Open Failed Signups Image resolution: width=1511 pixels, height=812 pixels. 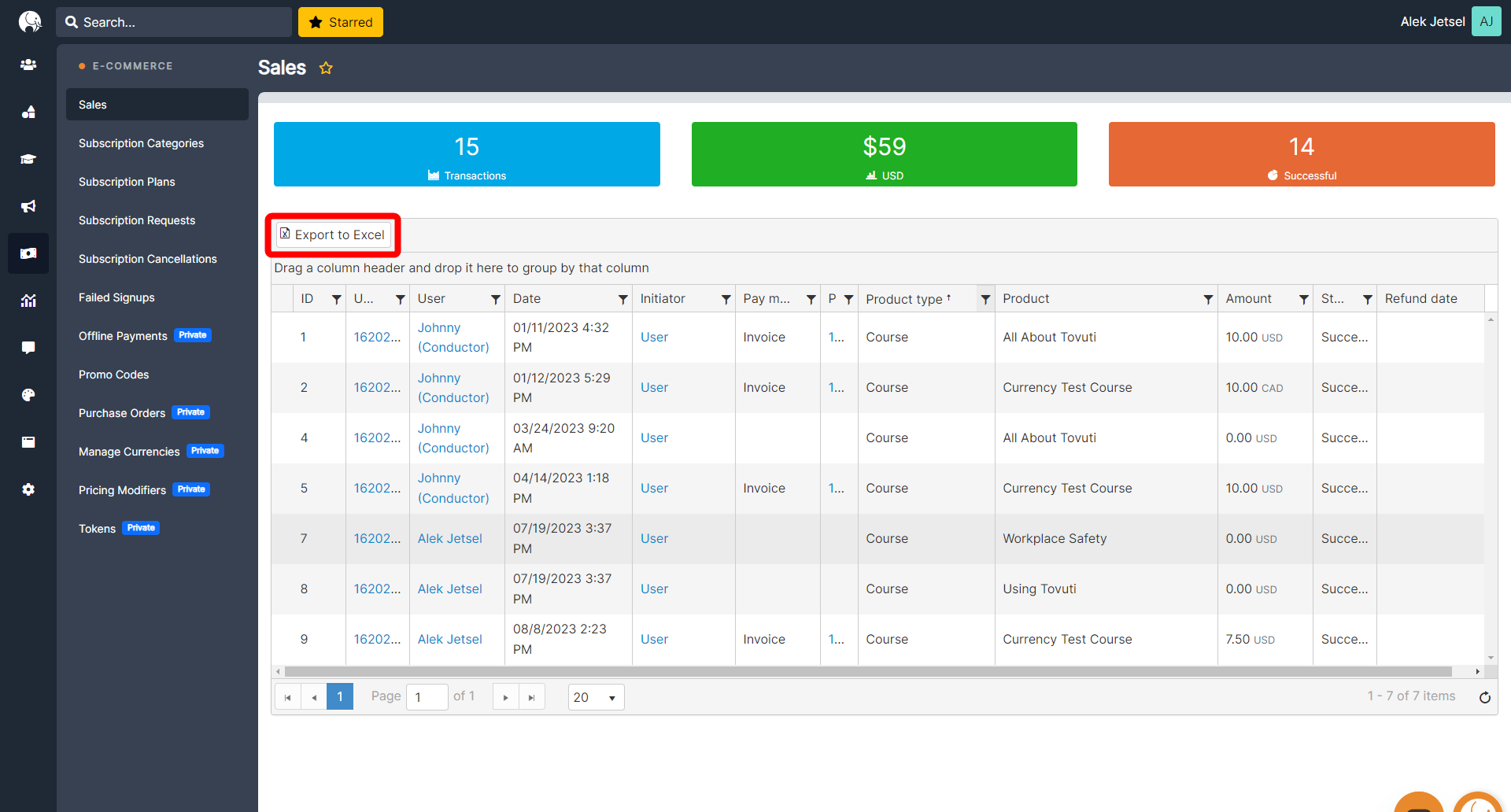116,297
